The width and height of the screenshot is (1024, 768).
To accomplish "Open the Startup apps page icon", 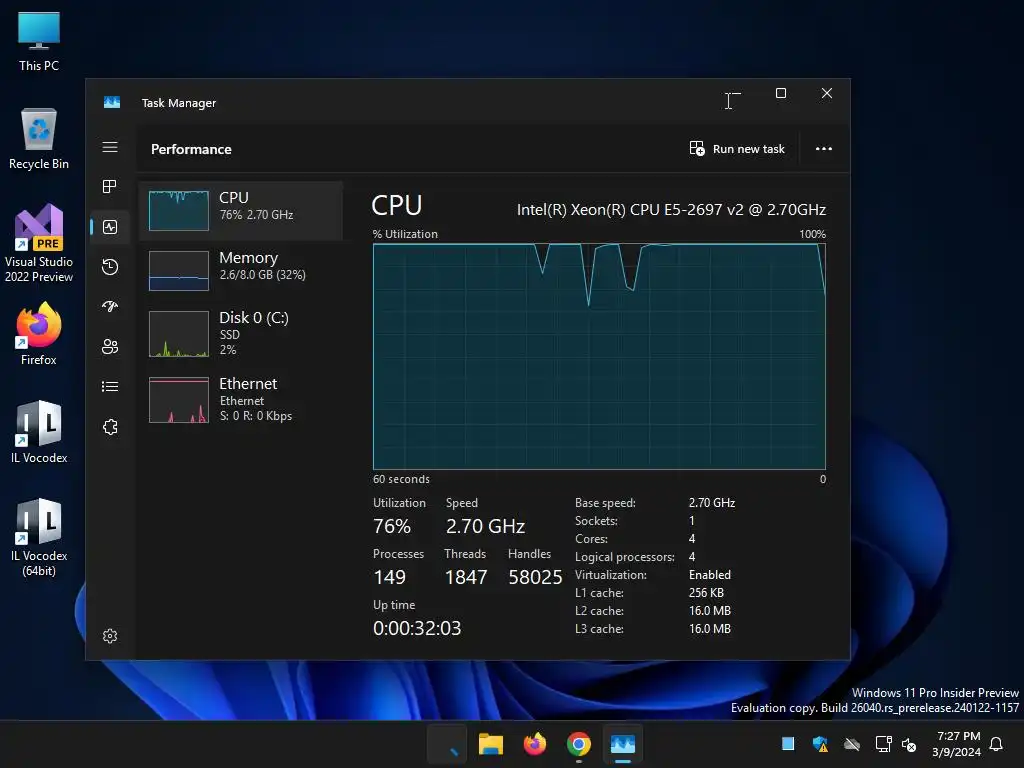I will pyautogui.click(x=110, y=306).
